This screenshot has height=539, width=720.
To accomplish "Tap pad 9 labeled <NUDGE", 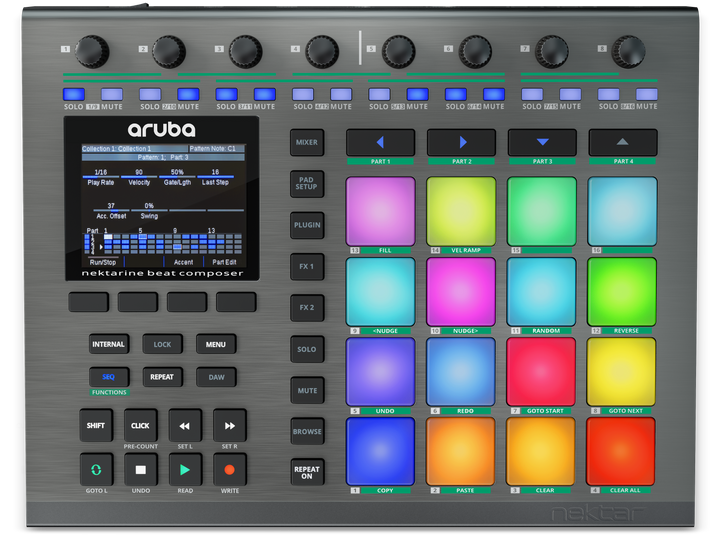I will (380, 292).
